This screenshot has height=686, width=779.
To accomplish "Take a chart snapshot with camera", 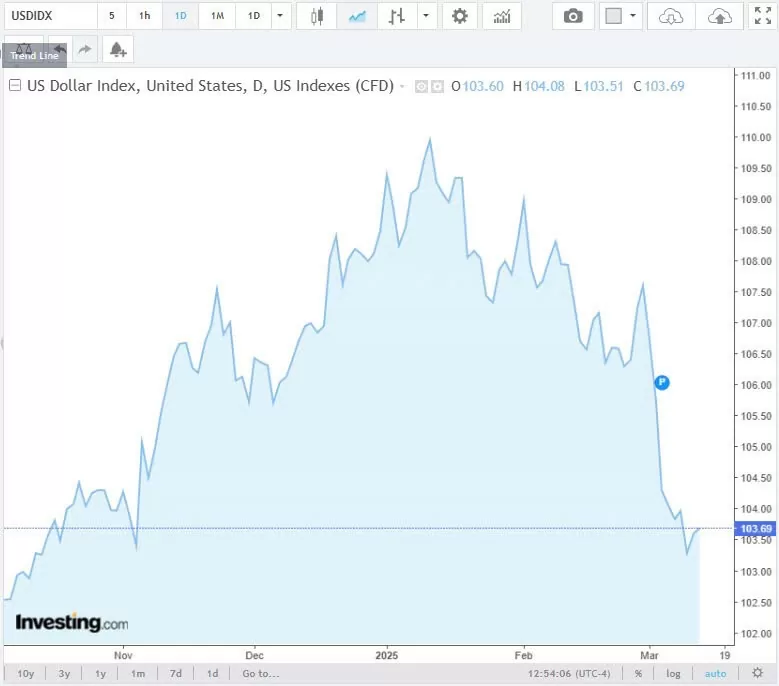I will [573, 16].
